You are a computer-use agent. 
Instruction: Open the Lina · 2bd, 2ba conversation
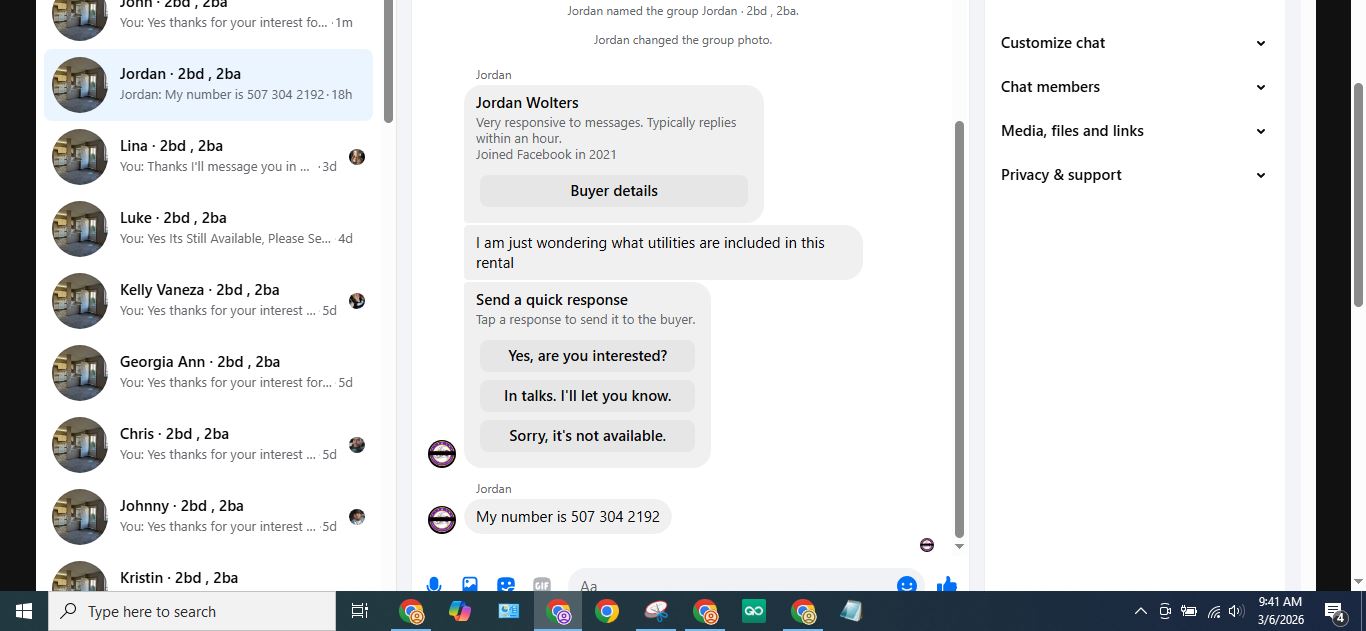coord(208,157)
